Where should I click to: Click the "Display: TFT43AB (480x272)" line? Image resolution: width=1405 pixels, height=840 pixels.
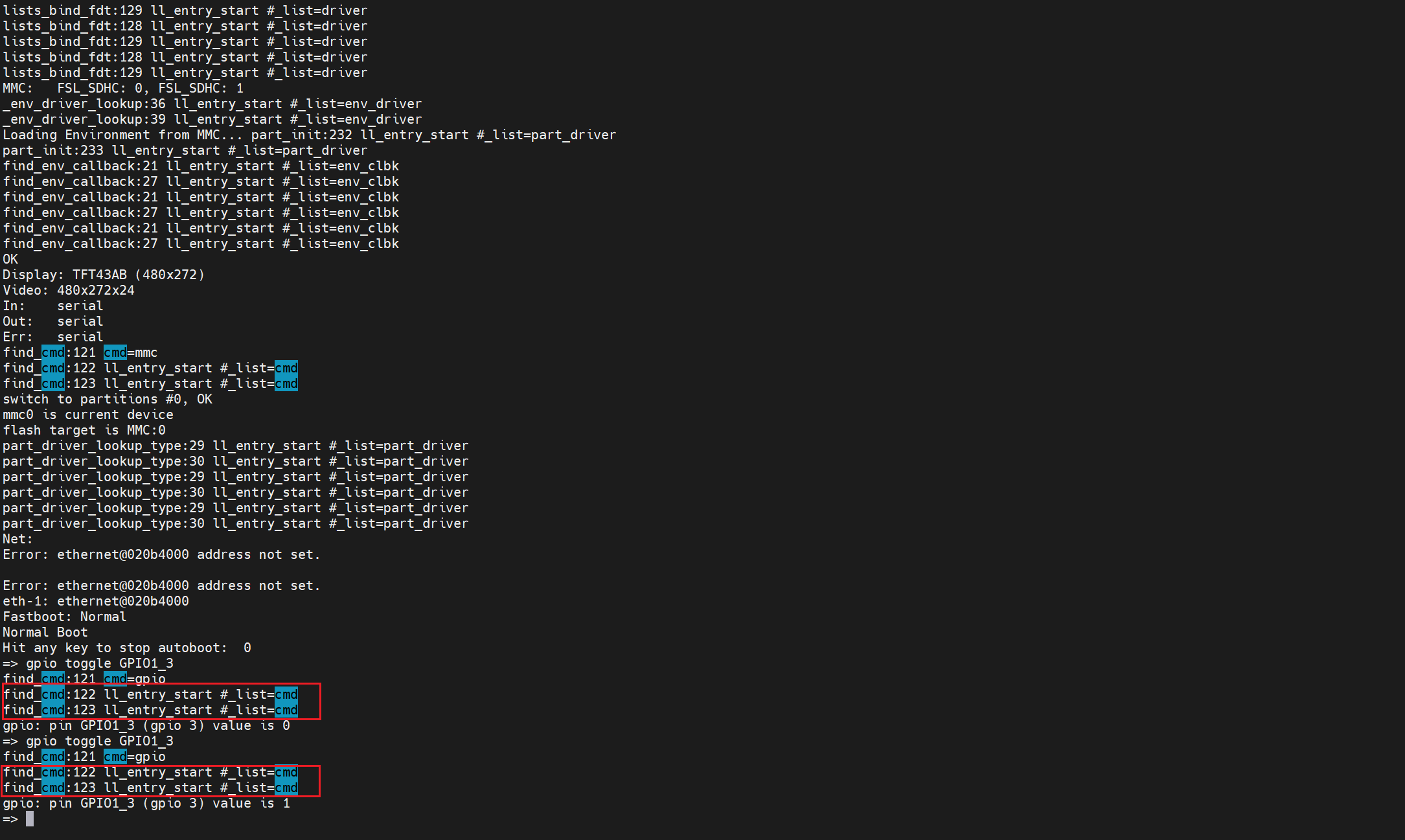(104, 275)
